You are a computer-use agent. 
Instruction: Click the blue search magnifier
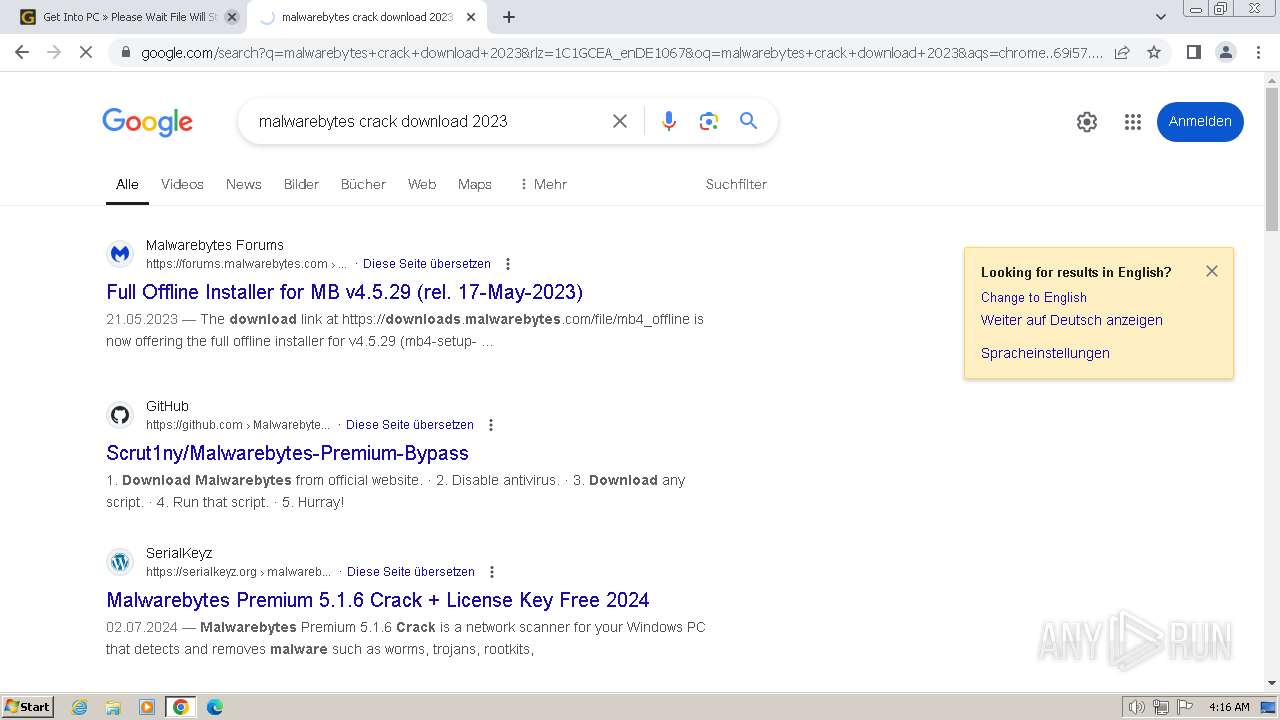coord(748,121)
